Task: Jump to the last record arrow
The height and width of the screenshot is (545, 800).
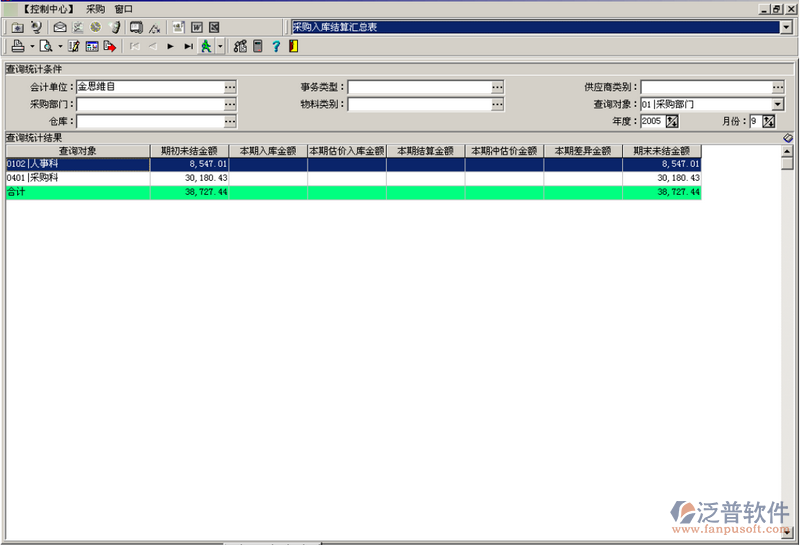Action: point(188,46)
